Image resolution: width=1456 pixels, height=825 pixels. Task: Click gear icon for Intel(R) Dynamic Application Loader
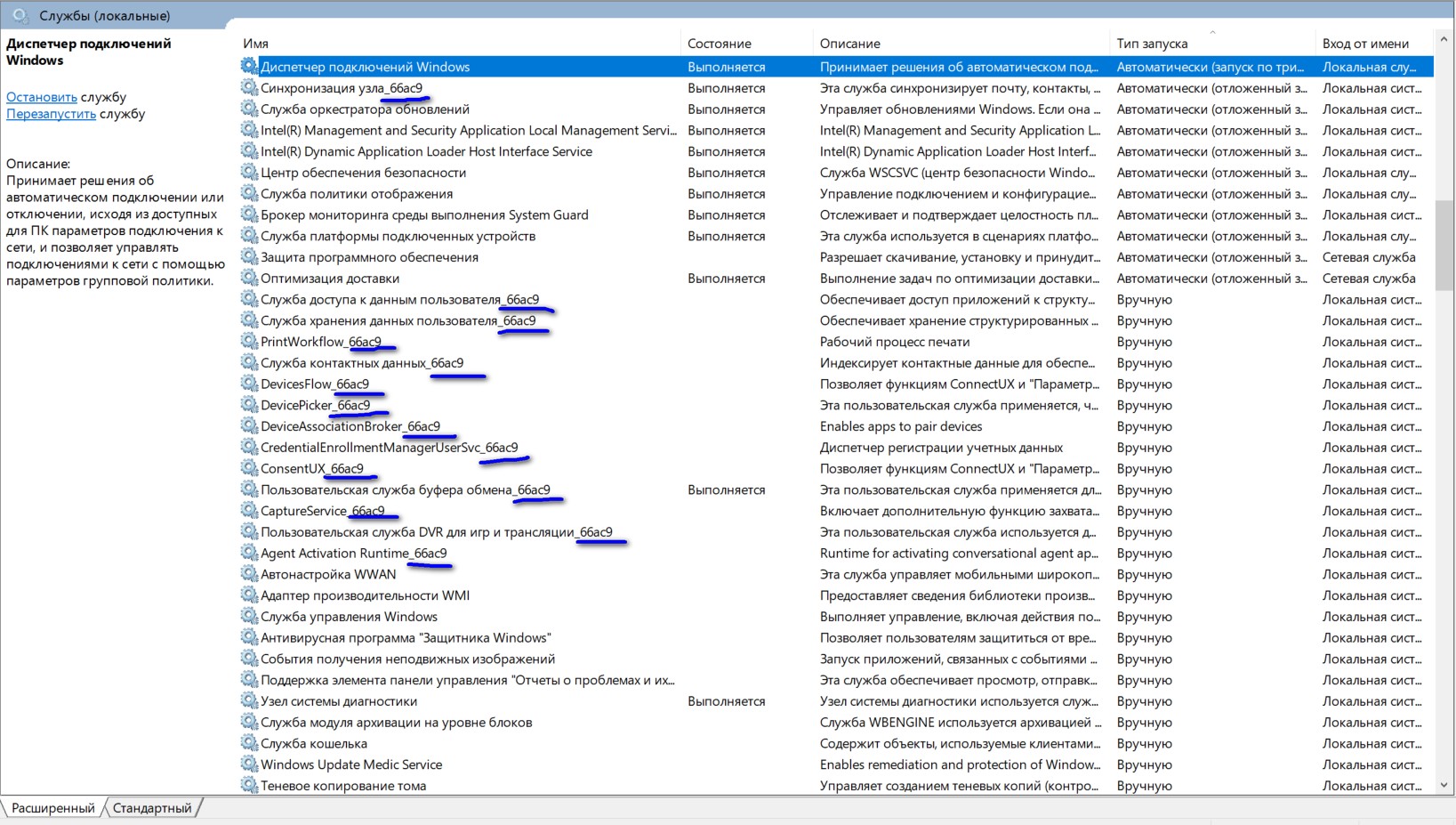(249, 150)
